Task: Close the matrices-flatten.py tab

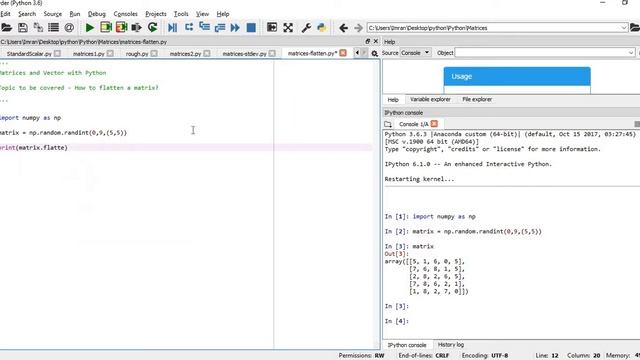Action: (343, 53)
